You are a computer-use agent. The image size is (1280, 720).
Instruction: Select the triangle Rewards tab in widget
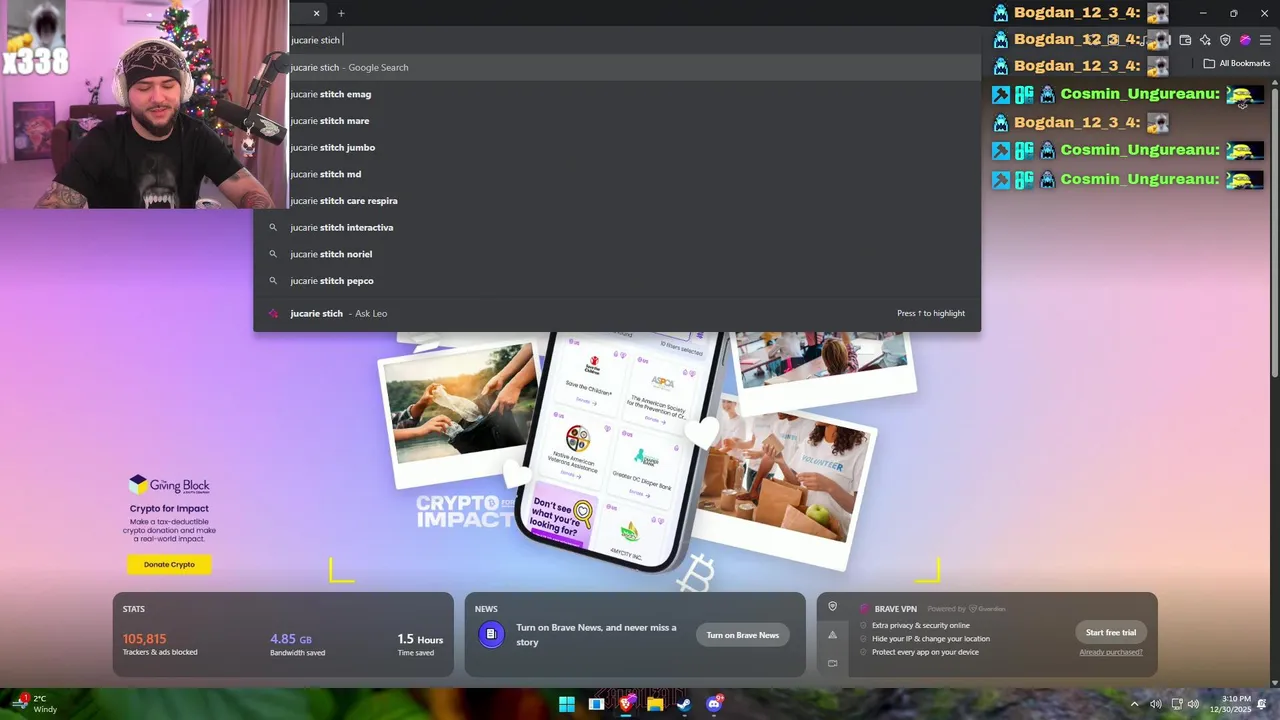pos(832,634)
